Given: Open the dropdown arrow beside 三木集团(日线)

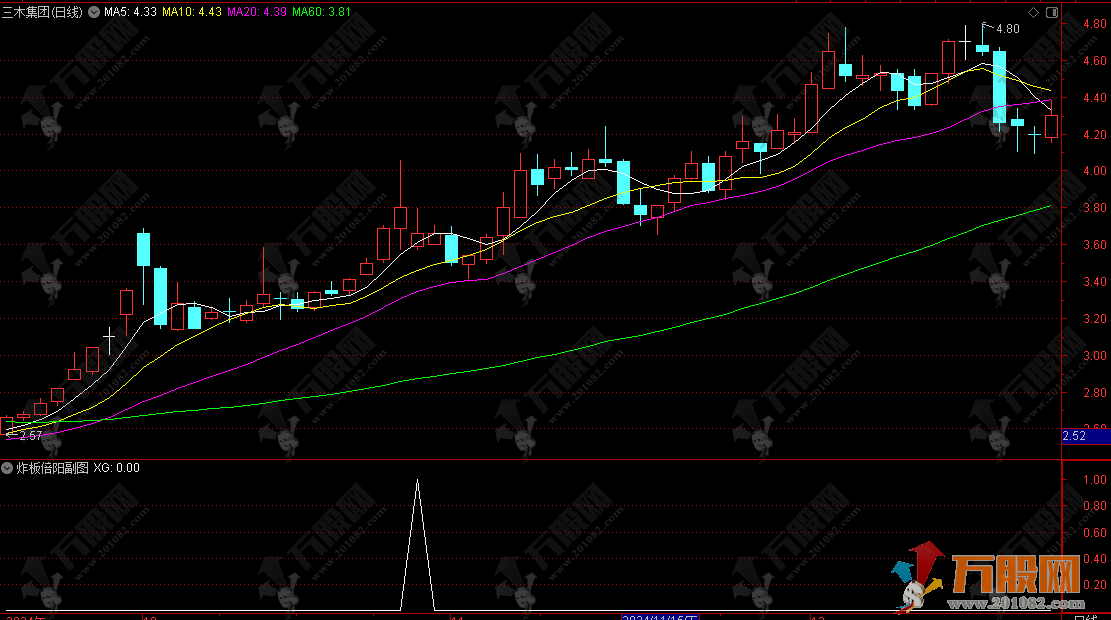Looking at the screenshot, I should pyautogui.click(x=94, y=12).
